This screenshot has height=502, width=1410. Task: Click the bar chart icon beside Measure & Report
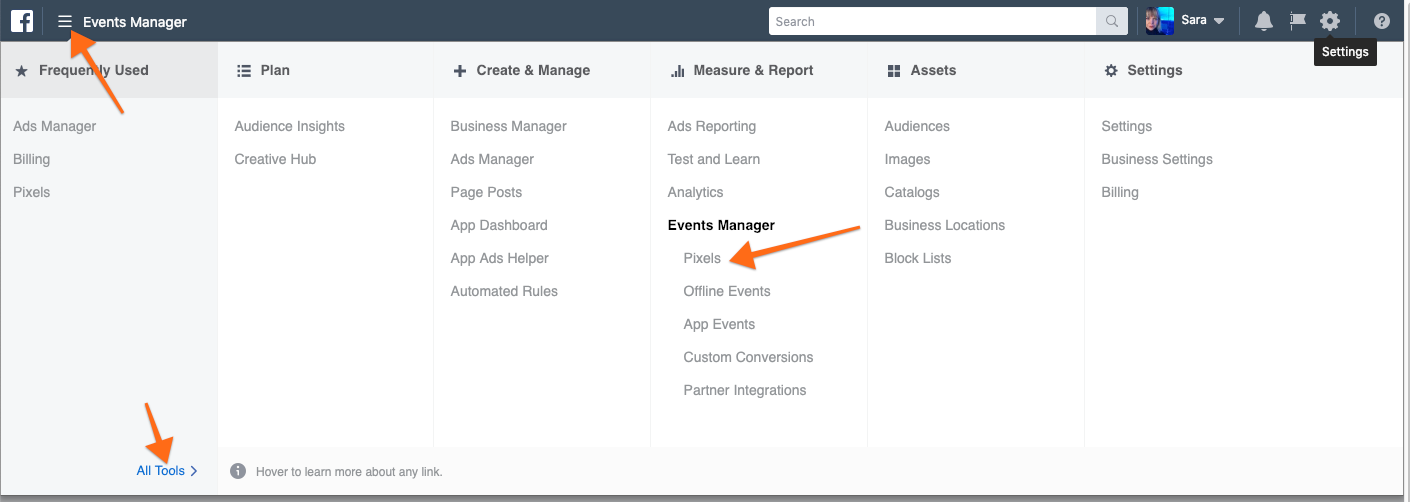click(x=677, y=70)
